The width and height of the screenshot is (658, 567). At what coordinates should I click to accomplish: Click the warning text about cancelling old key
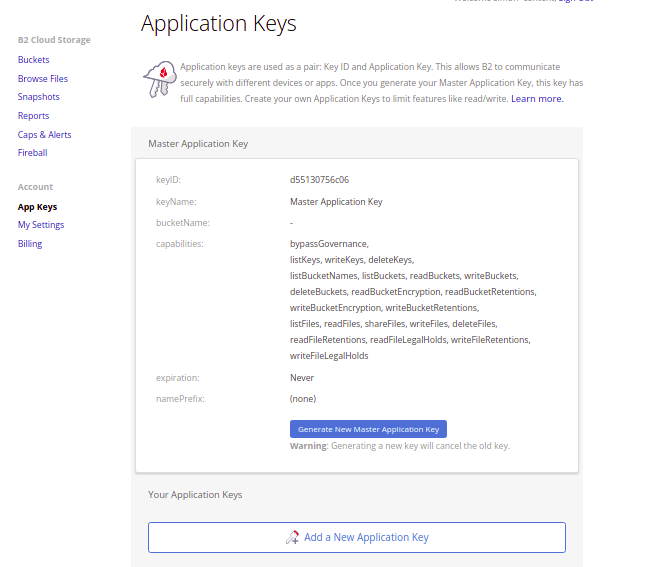[x=400, y=446]
